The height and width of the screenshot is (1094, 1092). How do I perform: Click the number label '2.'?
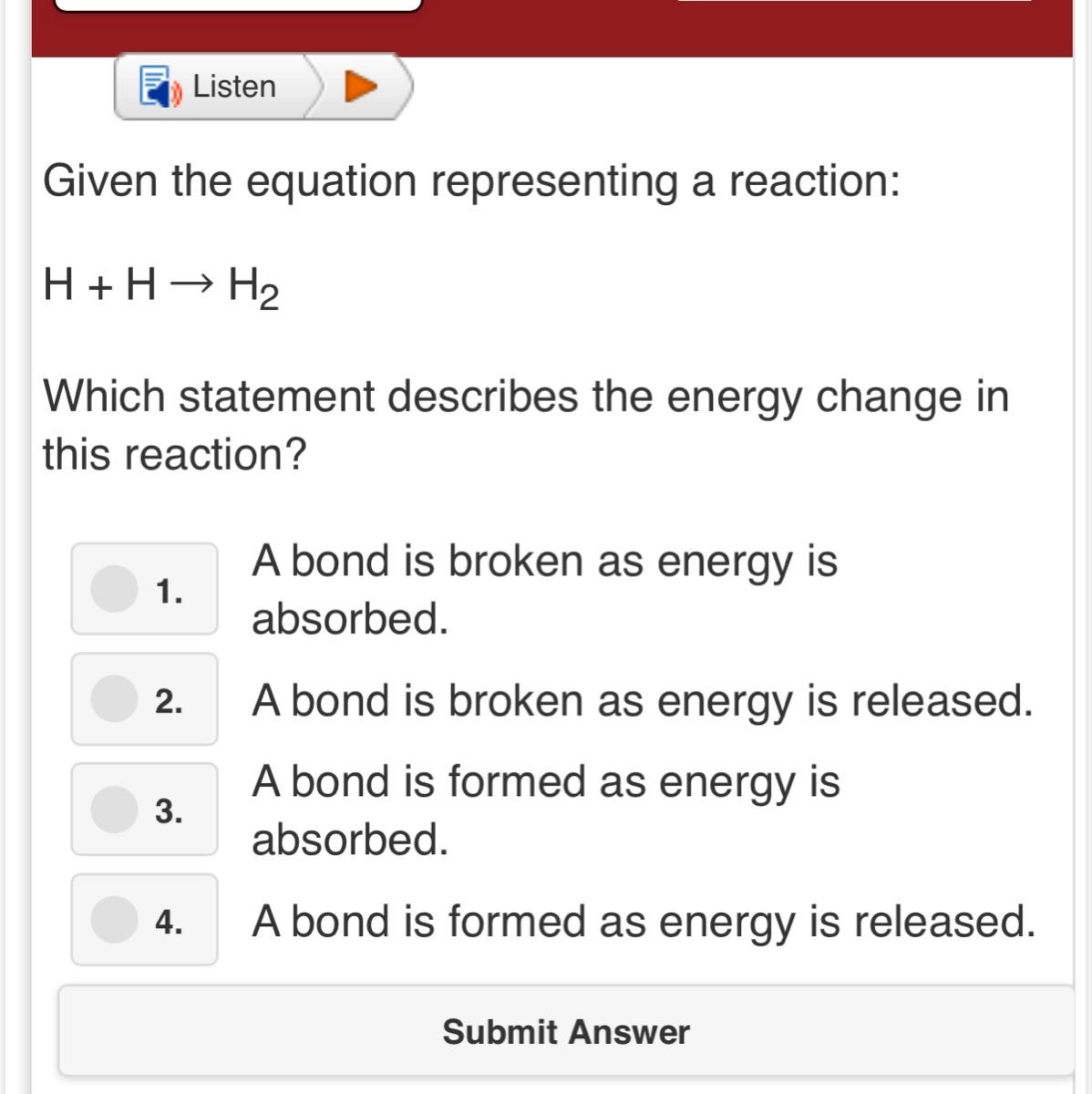click(169, 701)
